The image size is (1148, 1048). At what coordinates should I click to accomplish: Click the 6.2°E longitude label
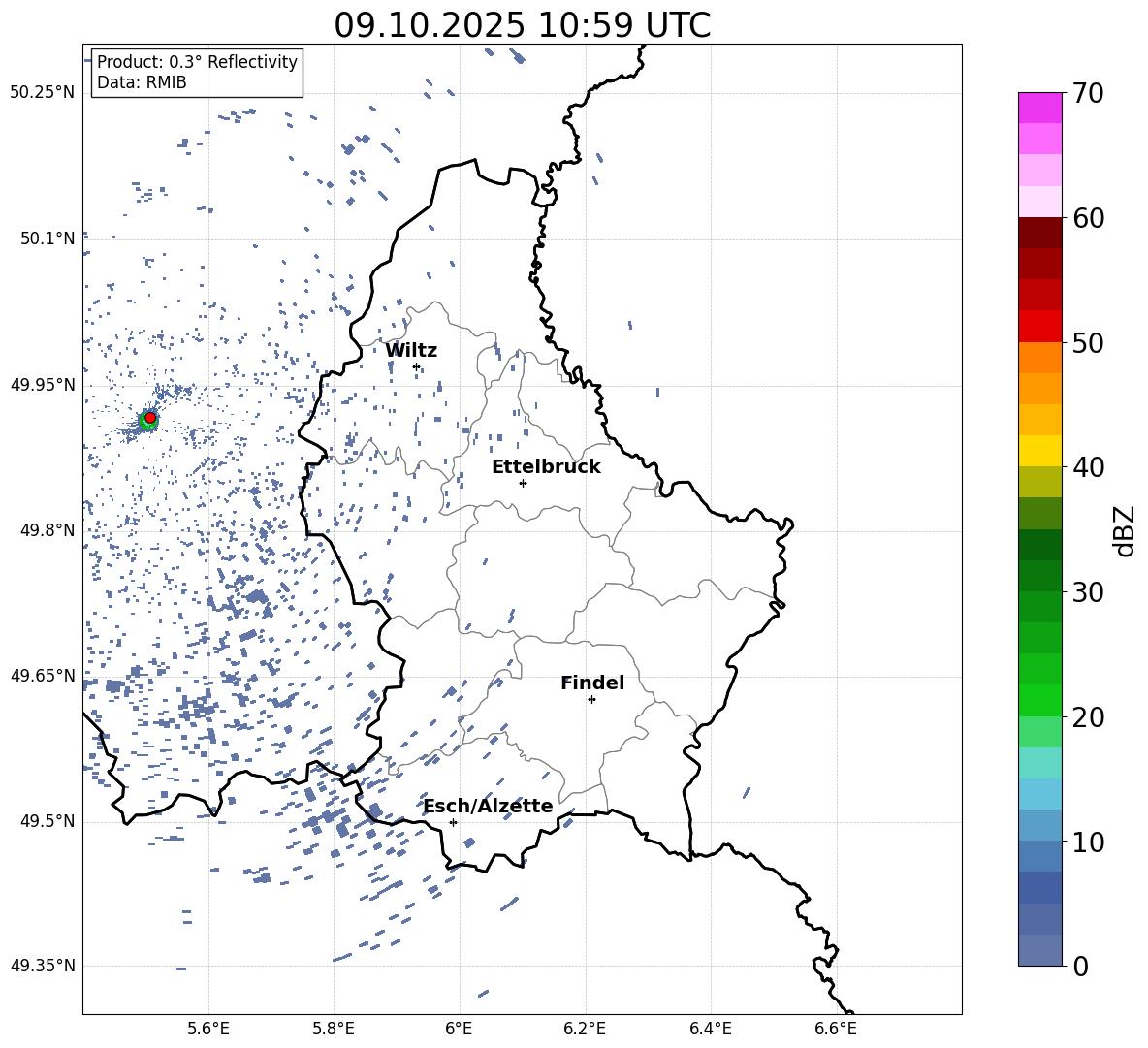(585, 1029)
